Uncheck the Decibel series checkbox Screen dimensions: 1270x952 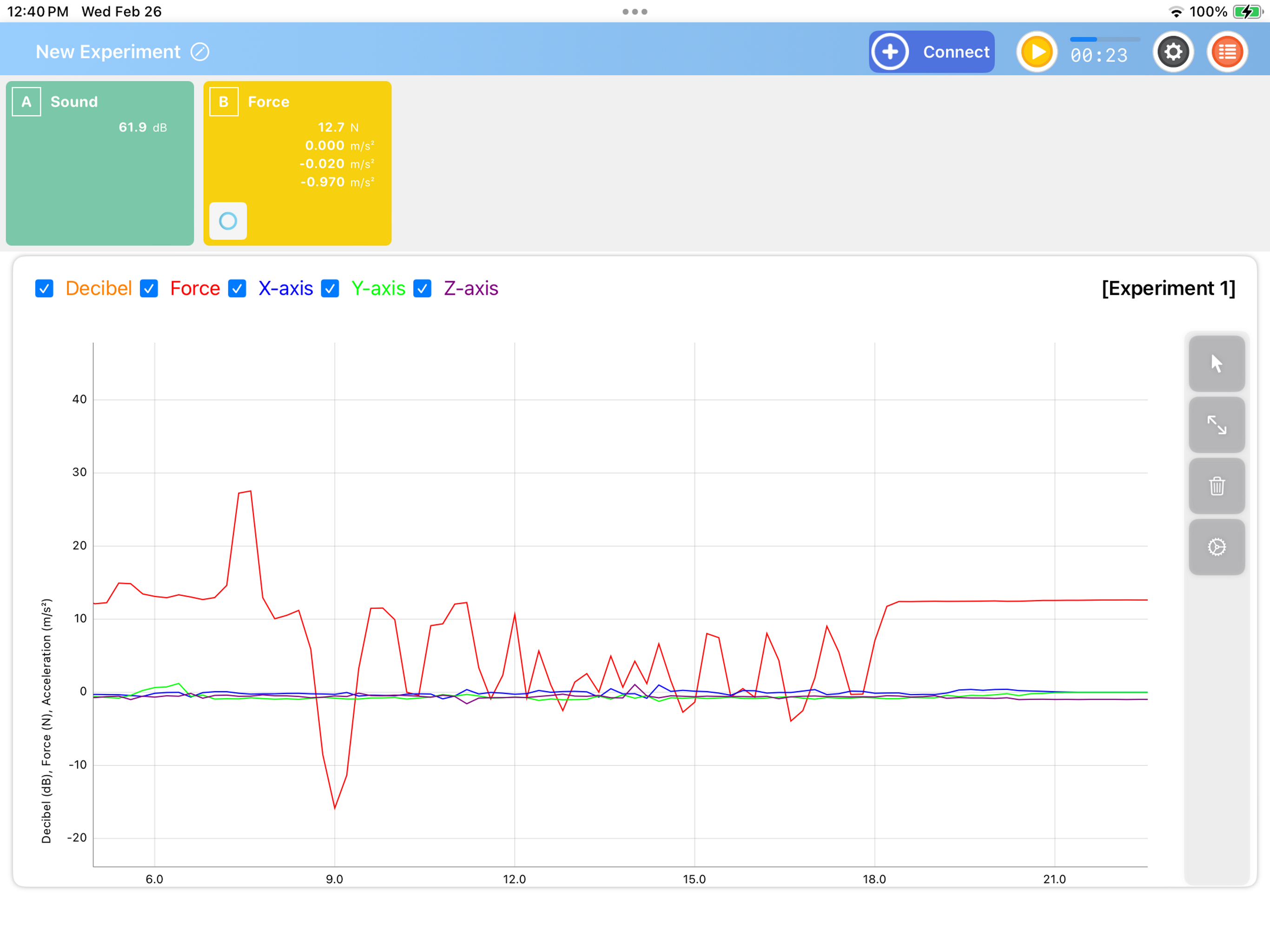44,288
